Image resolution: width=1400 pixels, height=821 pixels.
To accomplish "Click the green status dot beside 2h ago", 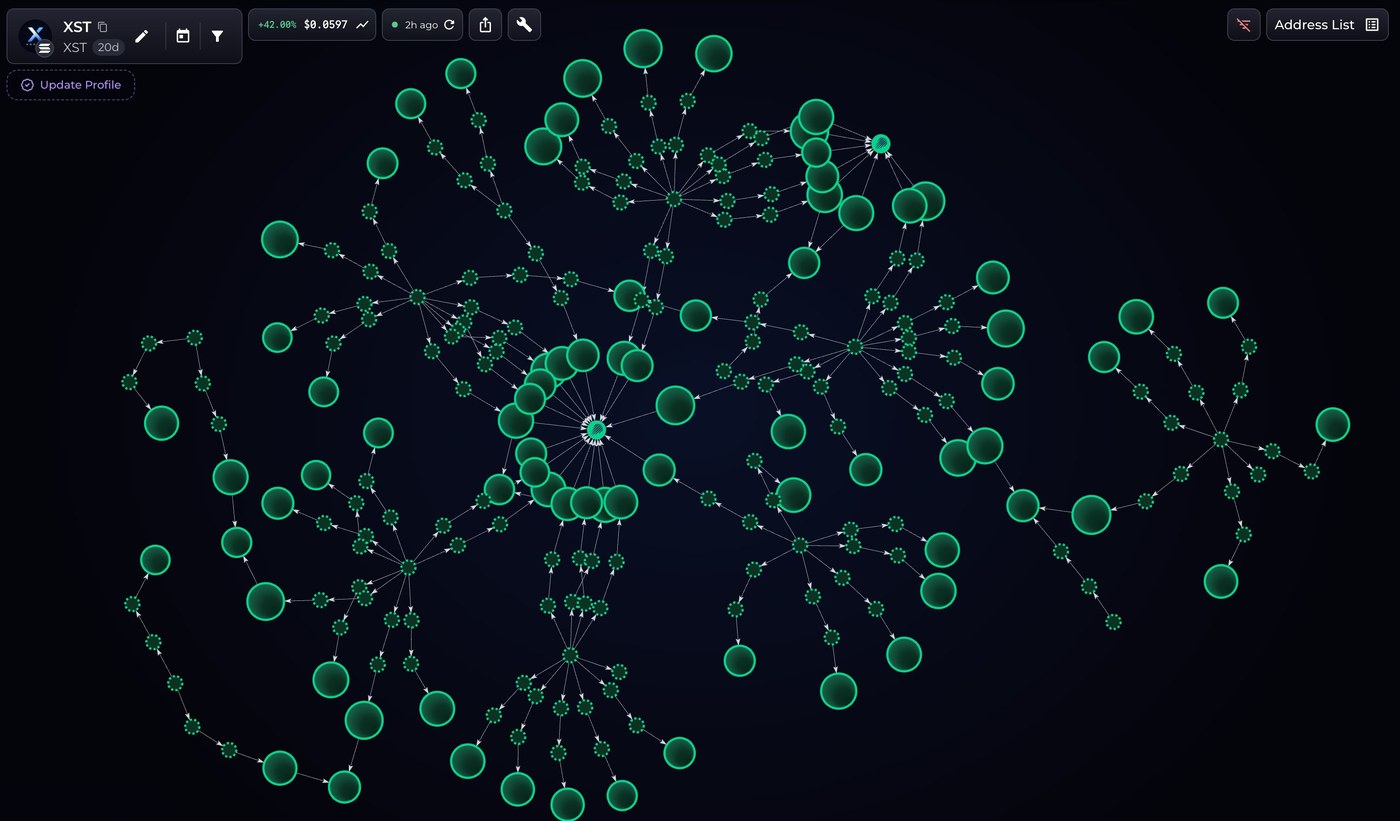I will click(x=395, y=25).
